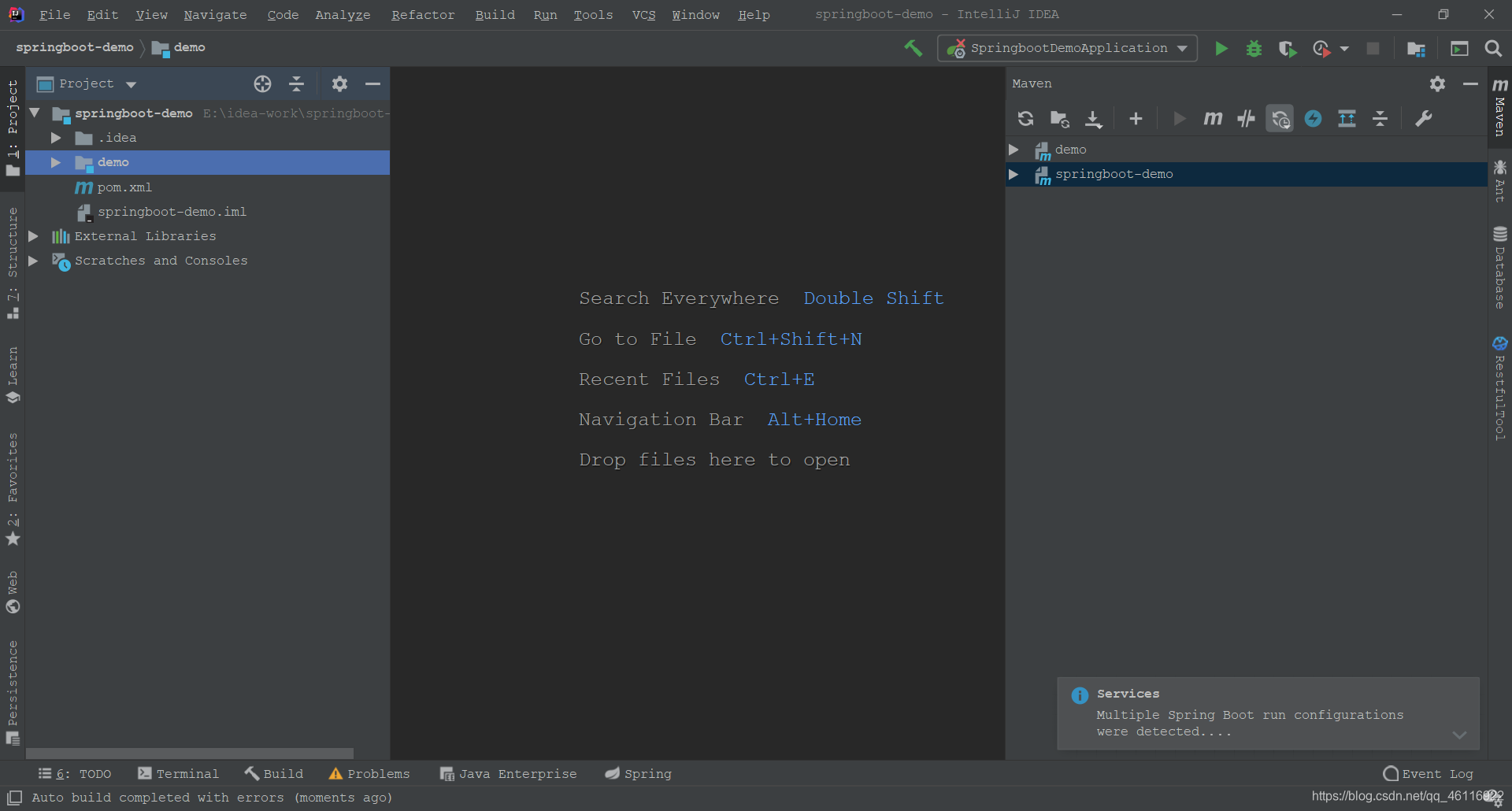Screen dimensions: 1512x811
Task: Open run configuration dropdown SpringbootDemoApplication
Action: [1067, 48]
